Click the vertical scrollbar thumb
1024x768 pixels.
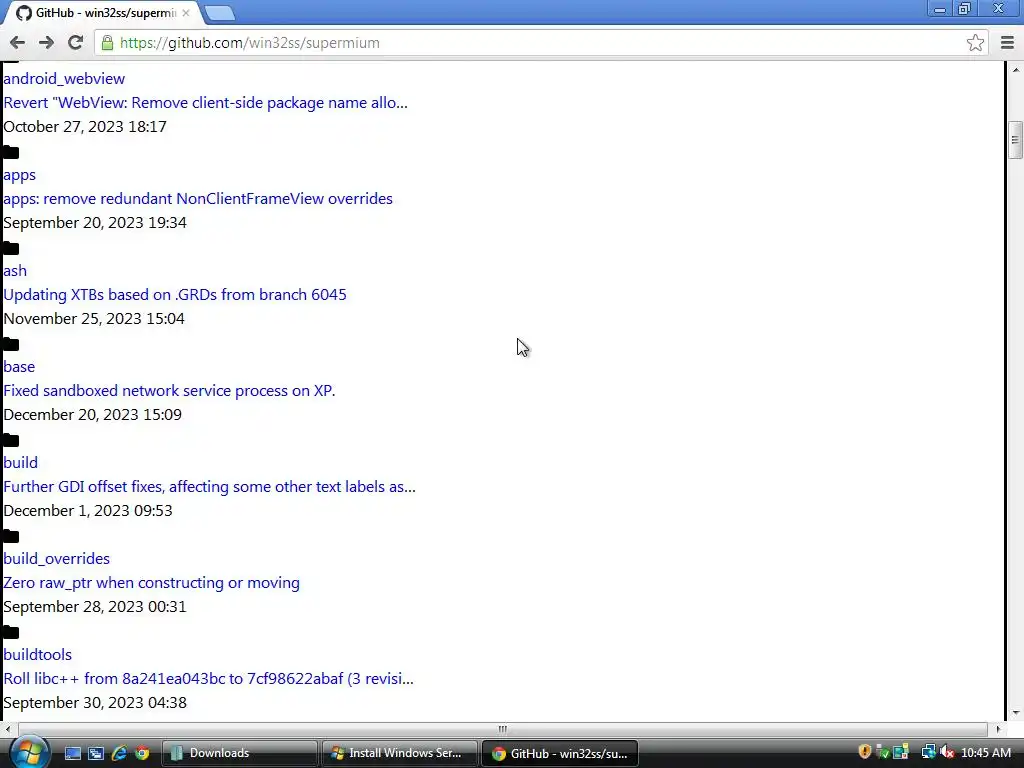pyautogui.click(x=1014, y=140)
